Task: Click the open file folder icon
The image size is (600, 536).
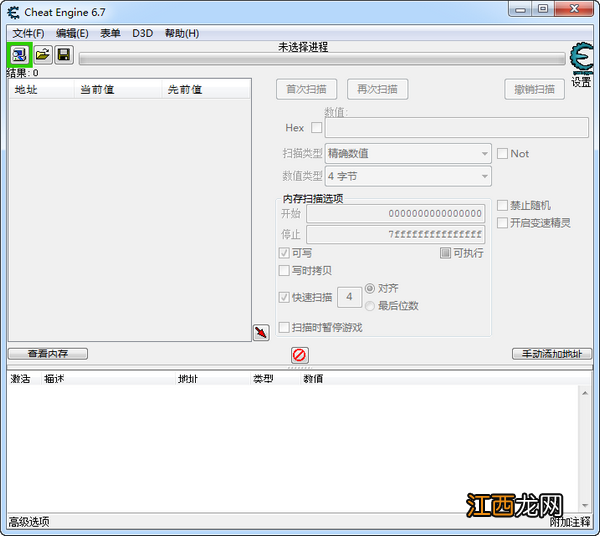Action: pos(42,55)
